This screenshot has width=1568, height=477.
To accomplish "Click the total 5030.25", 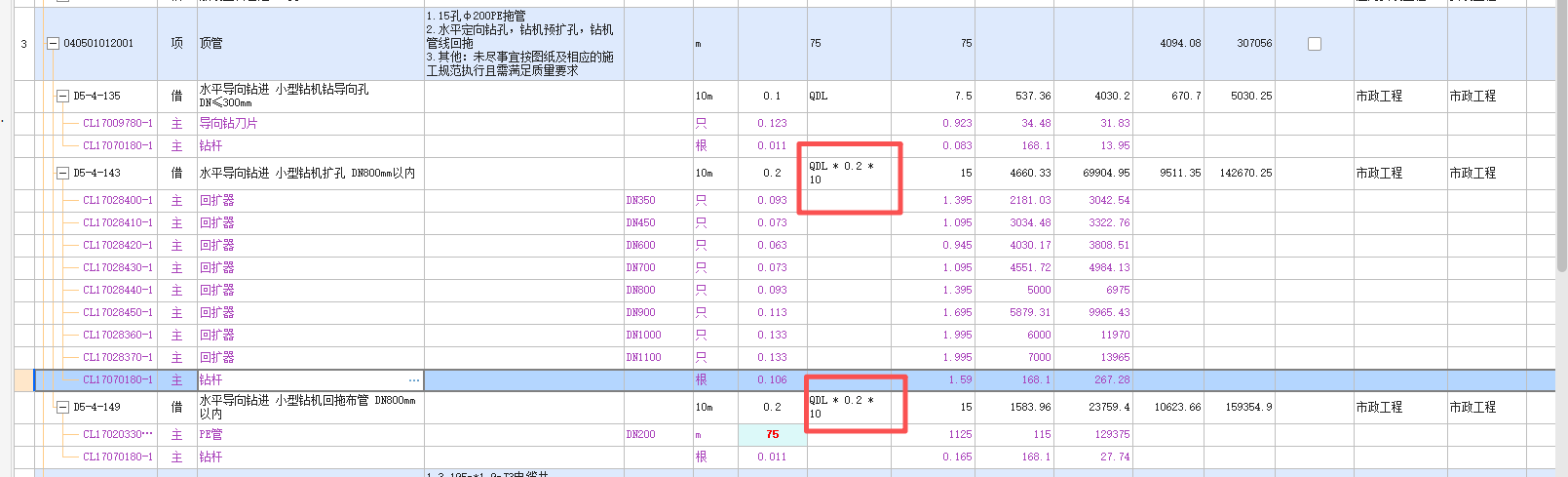I will pos(1252,97).
